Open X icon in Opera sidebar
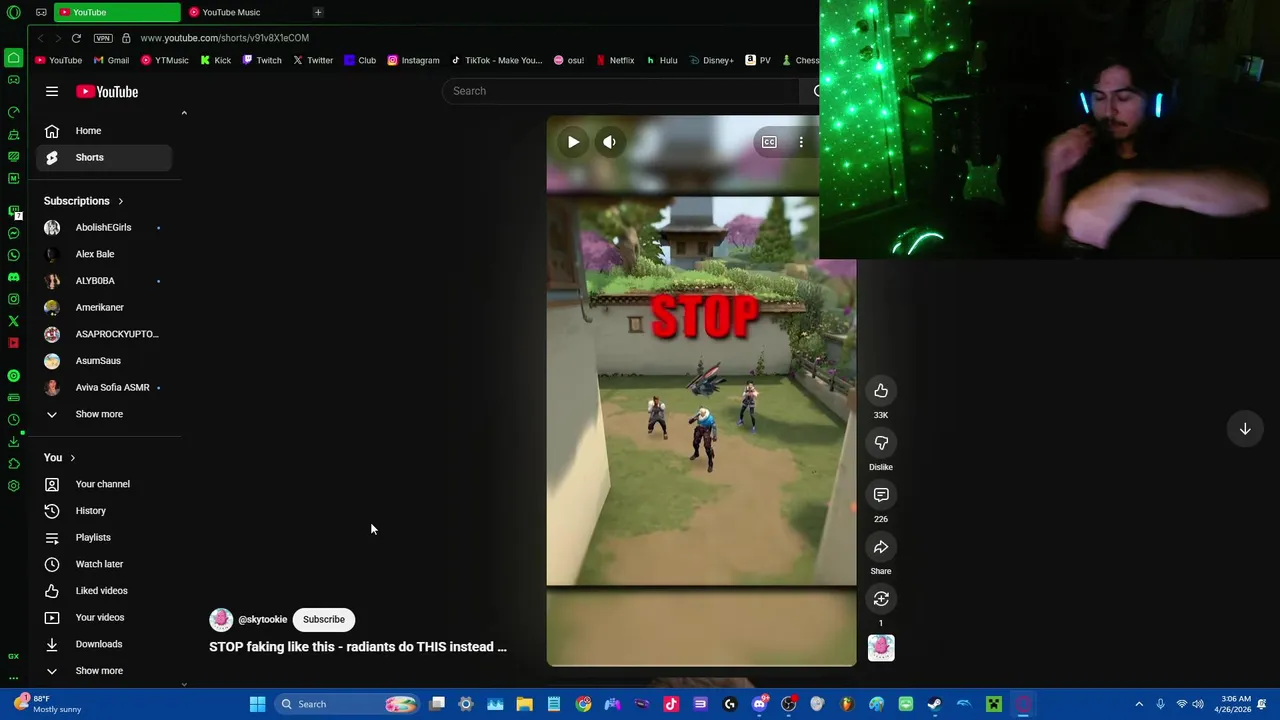Screen dimensions: 1280x720 pos(13,321)
